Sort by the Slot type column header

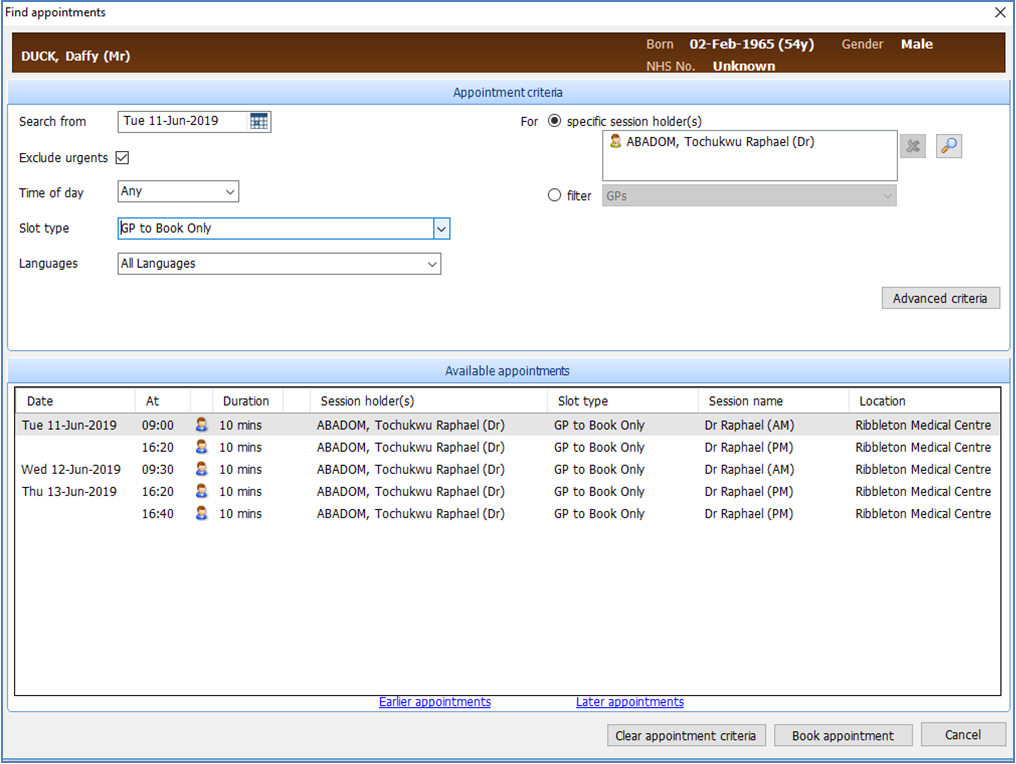pos(623,401)
